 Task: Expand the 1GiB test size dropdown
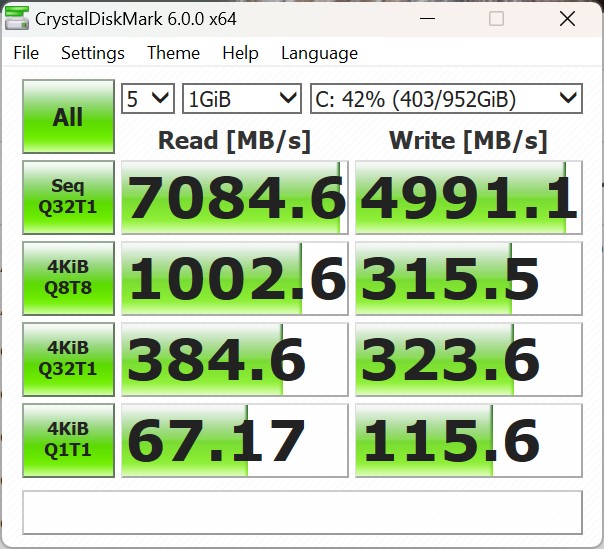point(242,99)
